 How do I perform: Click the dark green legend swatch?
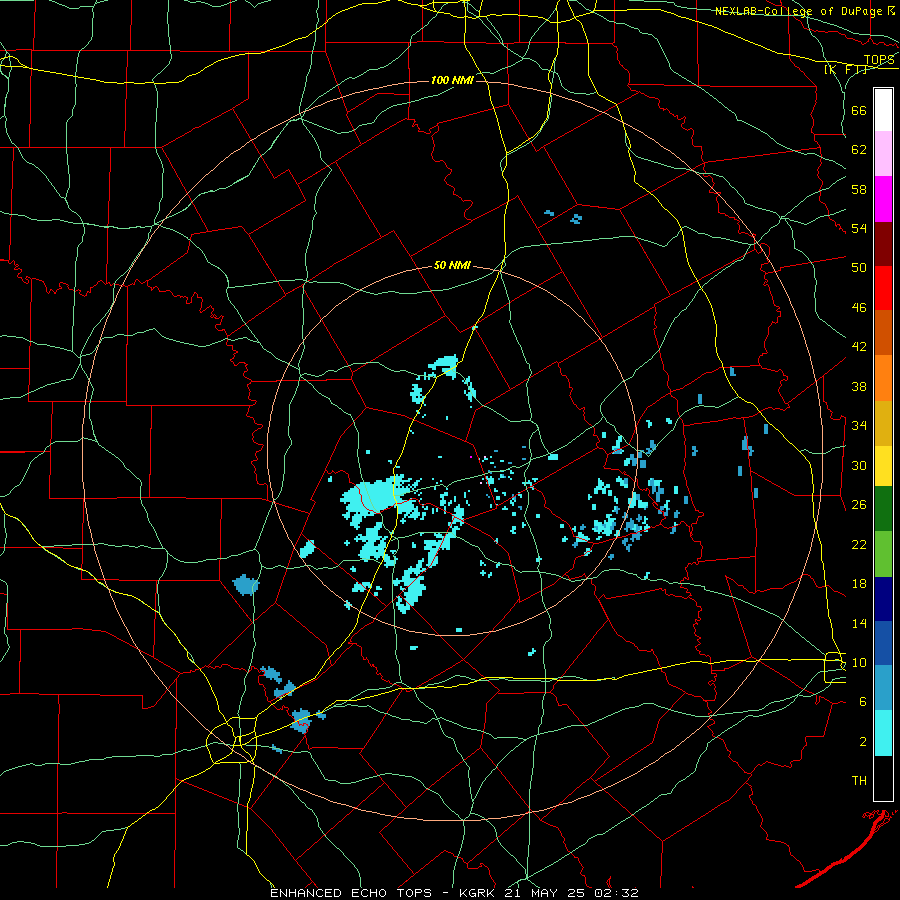pyautogui.click(x=883, y=509)
